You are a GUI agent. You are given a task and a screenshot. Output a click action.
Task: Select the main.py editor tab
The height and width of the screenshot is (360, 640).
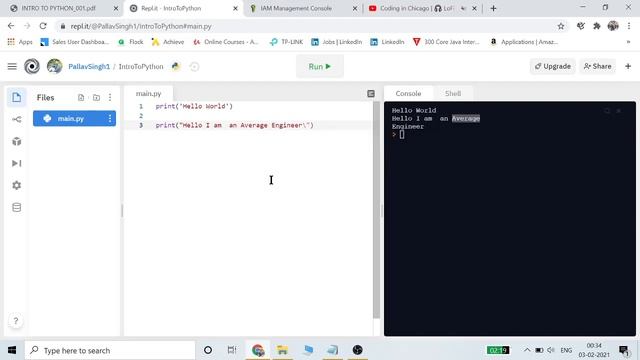[149, 93]
